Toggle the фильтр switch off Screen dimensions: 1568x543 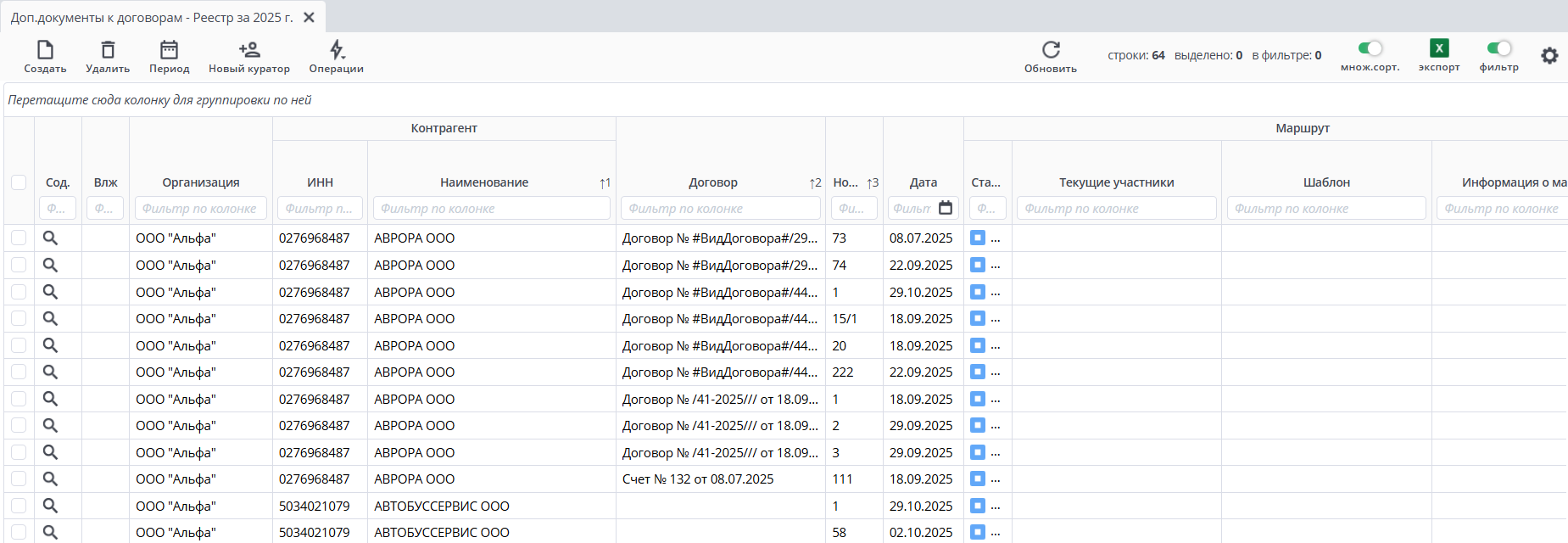pos(1498,48)
